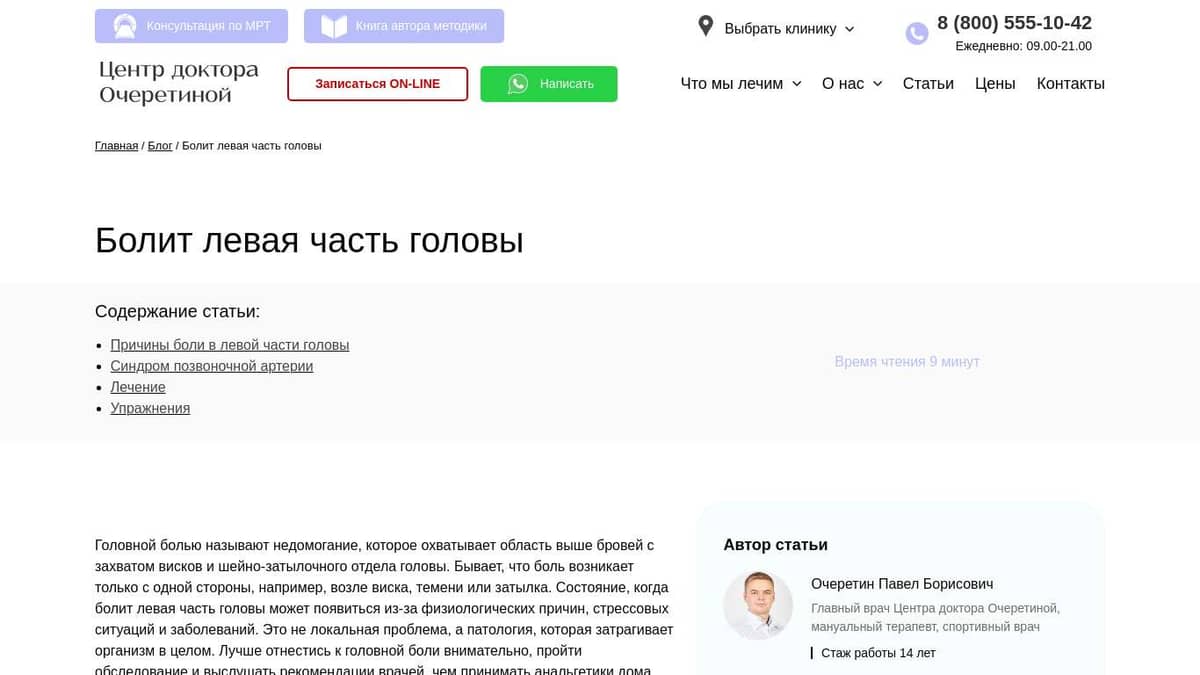The width and height of the screenshot is (1200, 675).
Task: Click the vertical bar icon before Стаж работы
Action: [x=811, y=652]
